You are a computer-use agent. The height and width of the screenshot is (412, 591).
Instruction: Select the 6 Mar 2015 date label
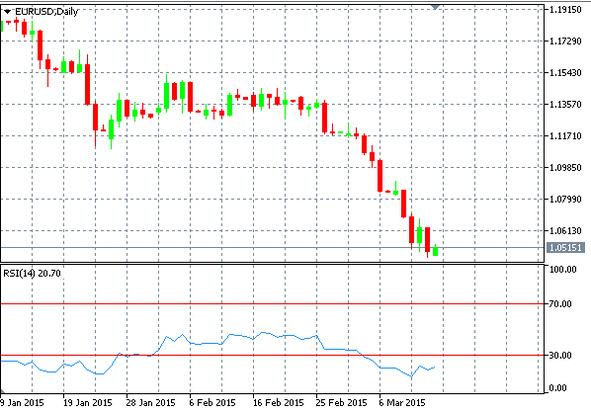402,403
